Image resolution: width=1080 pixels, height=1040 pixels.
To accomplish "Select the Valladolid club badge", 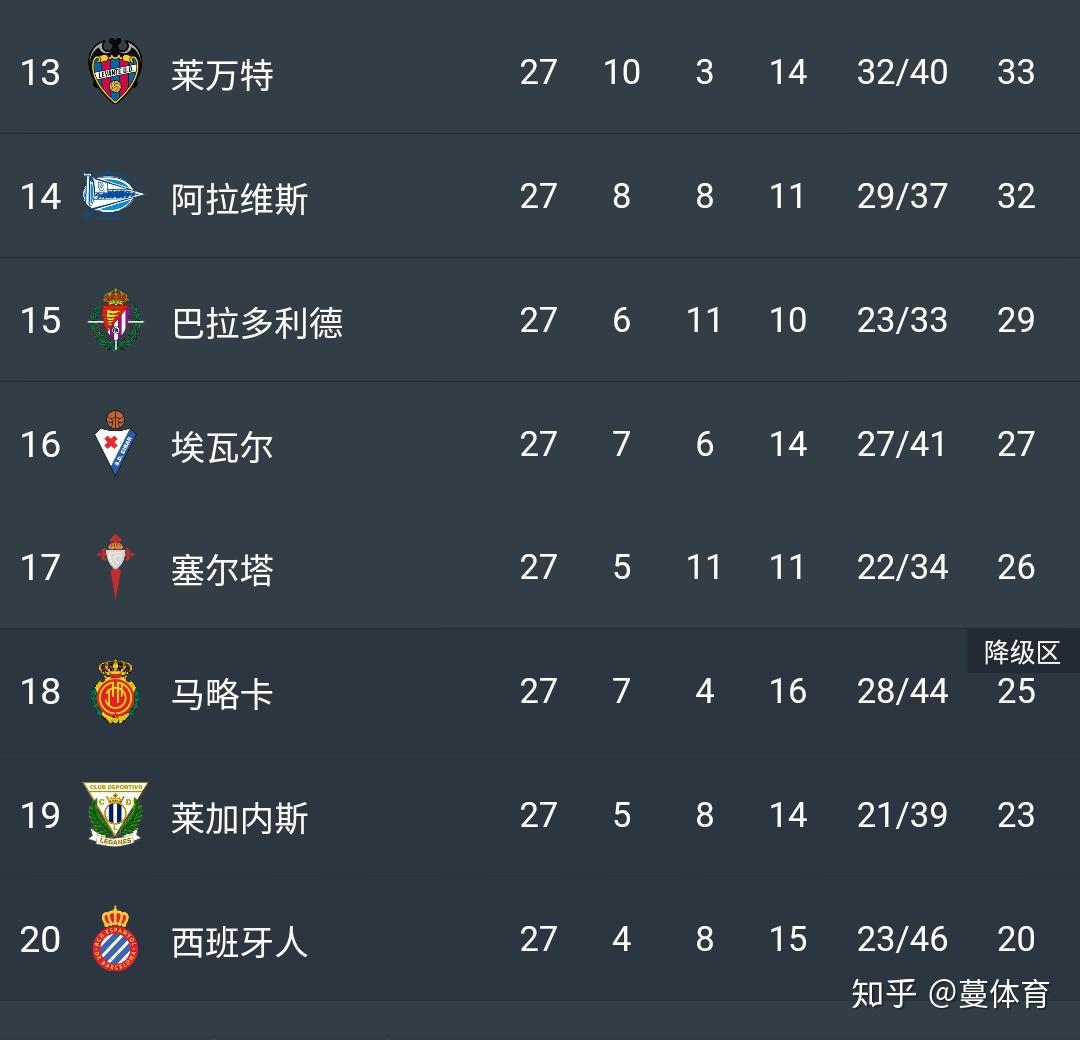I will coord(115,320).
